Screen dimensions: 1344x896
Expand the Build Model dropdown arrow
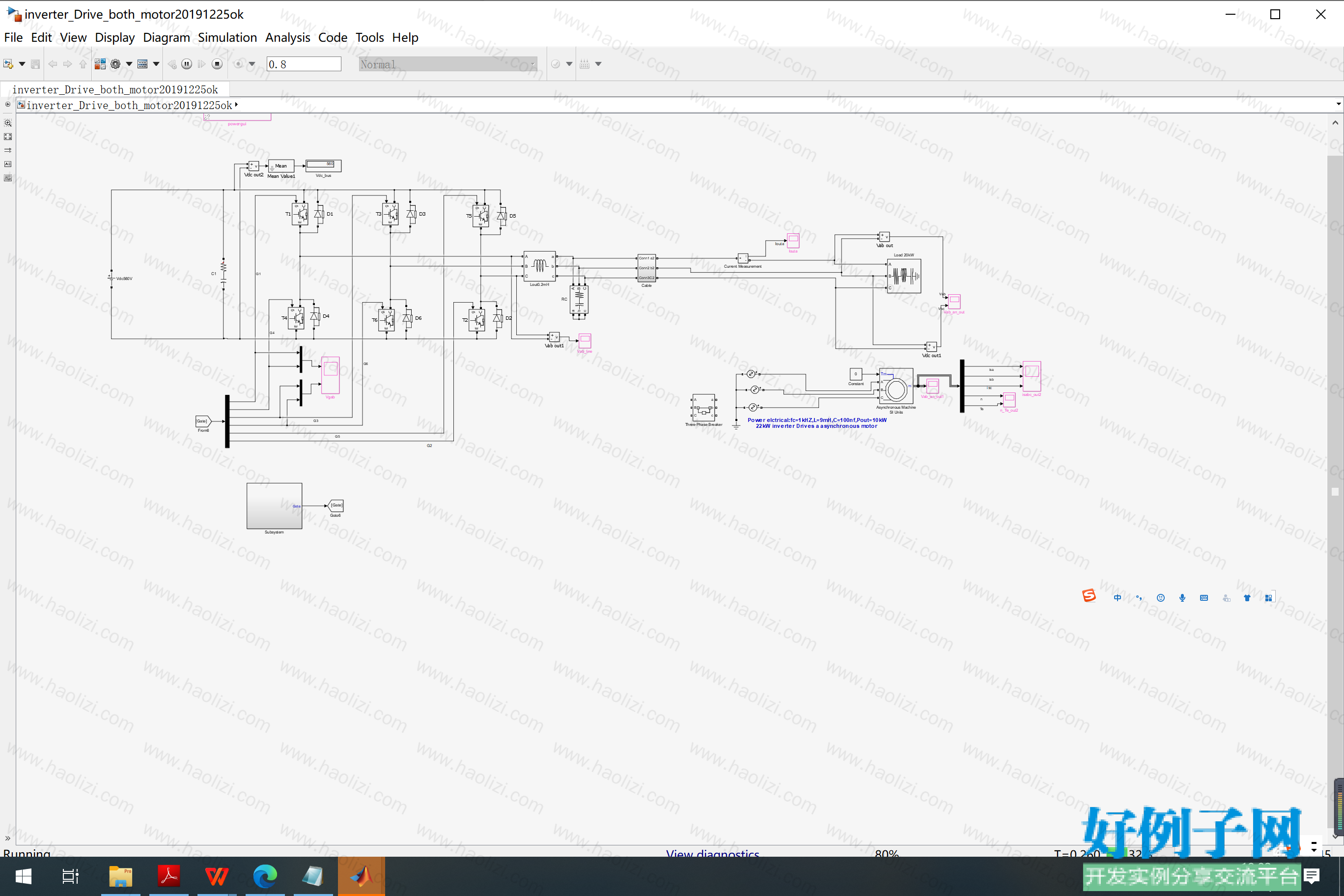click(598, 64)
